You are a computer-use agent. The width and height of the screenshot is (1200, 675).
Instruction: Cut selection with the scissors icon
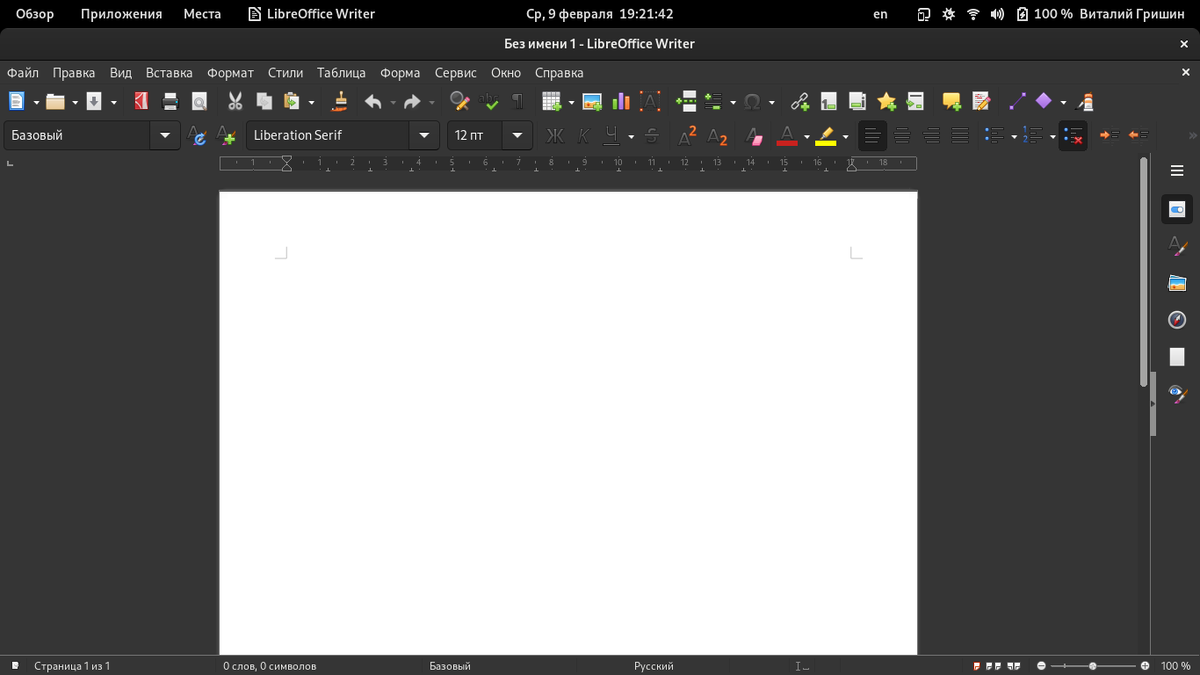pos(235,101)
